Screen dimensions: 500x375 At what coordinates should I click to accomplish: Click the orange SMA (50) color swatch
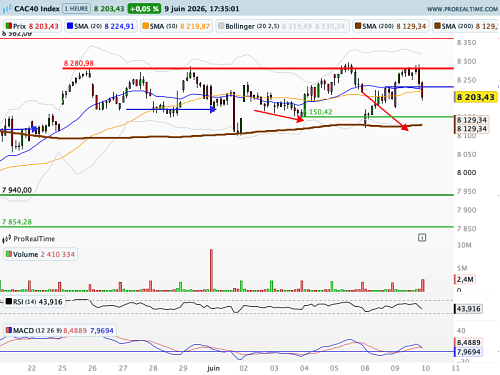point(145,26)
